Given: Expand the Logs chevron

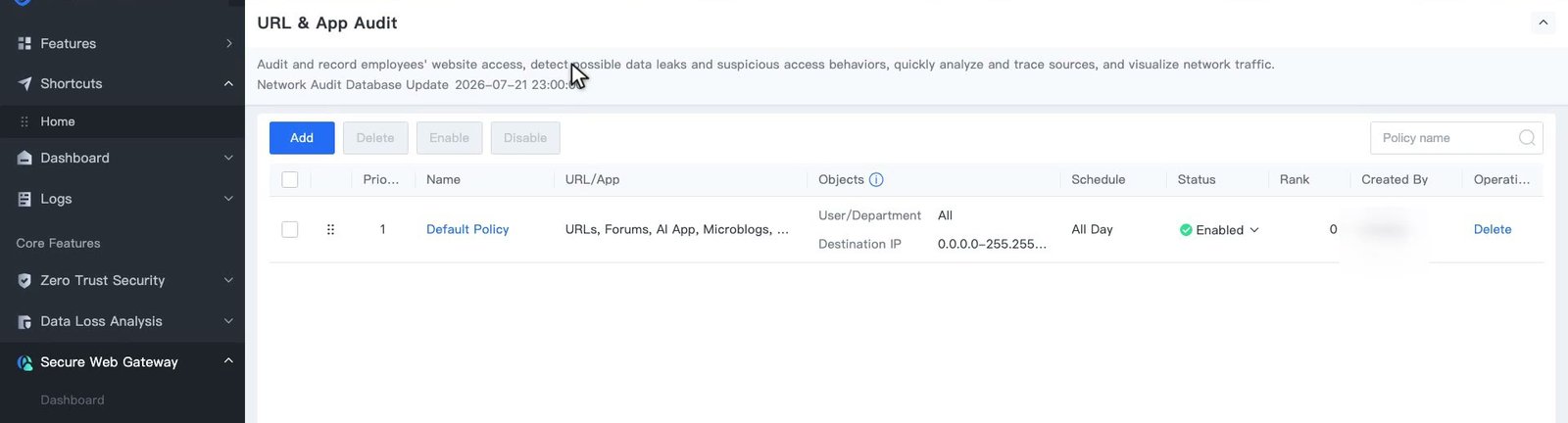Looking at the screenshot, I should pos(228,199).
